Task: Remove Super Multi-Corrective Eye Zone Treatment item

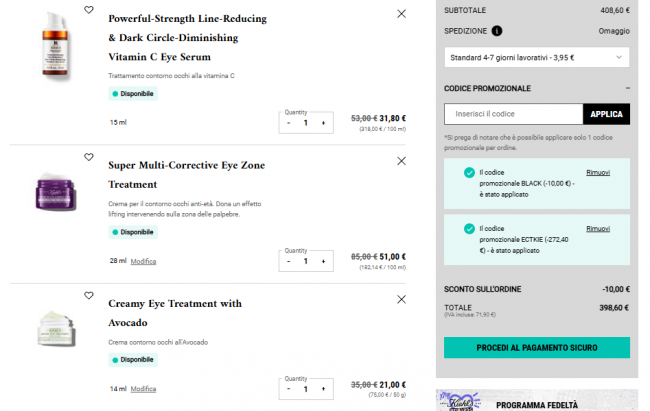Action: point(401,160)
